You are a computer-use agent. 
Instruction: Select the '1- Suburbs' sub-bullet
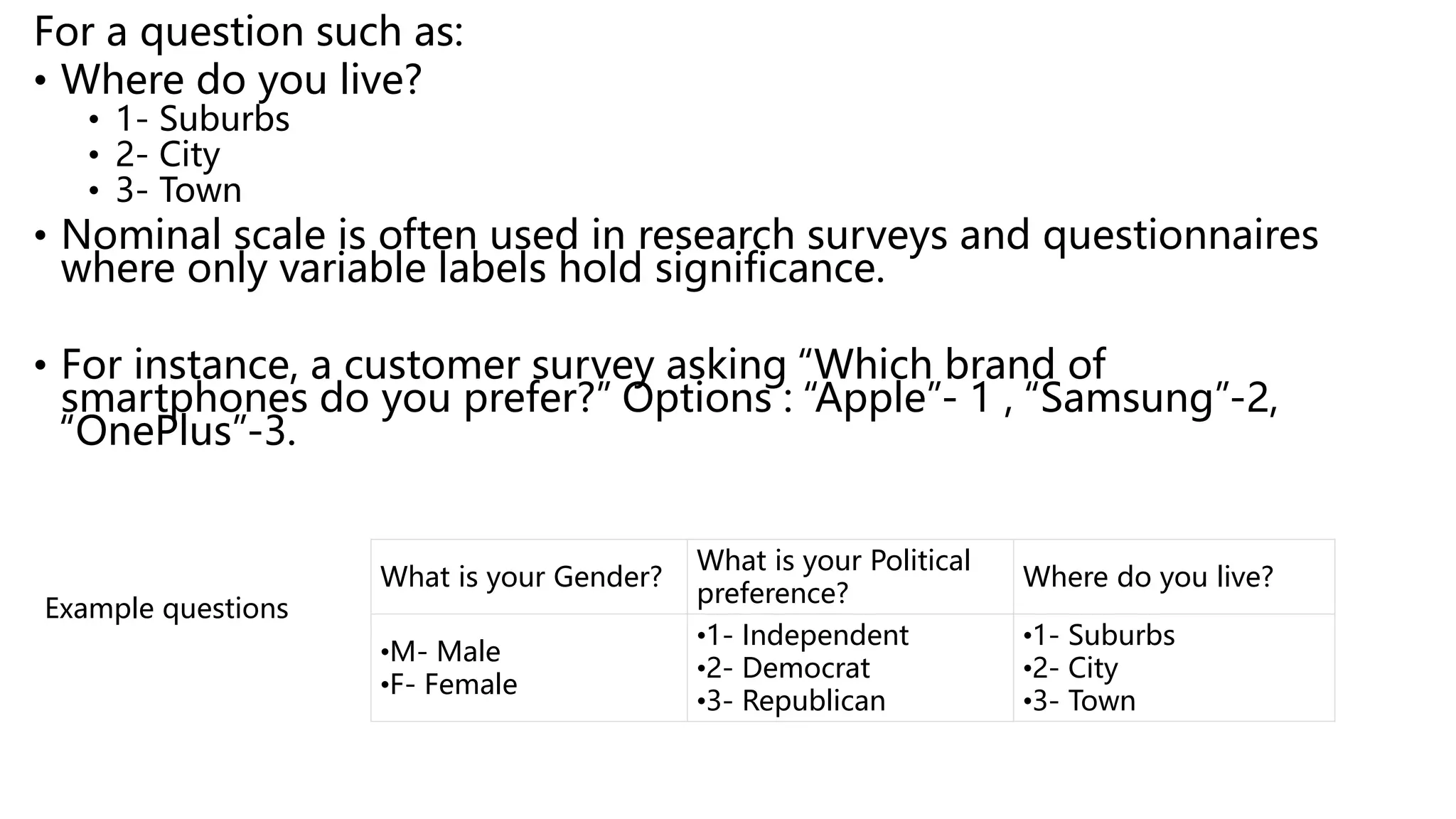coord(203,119)
